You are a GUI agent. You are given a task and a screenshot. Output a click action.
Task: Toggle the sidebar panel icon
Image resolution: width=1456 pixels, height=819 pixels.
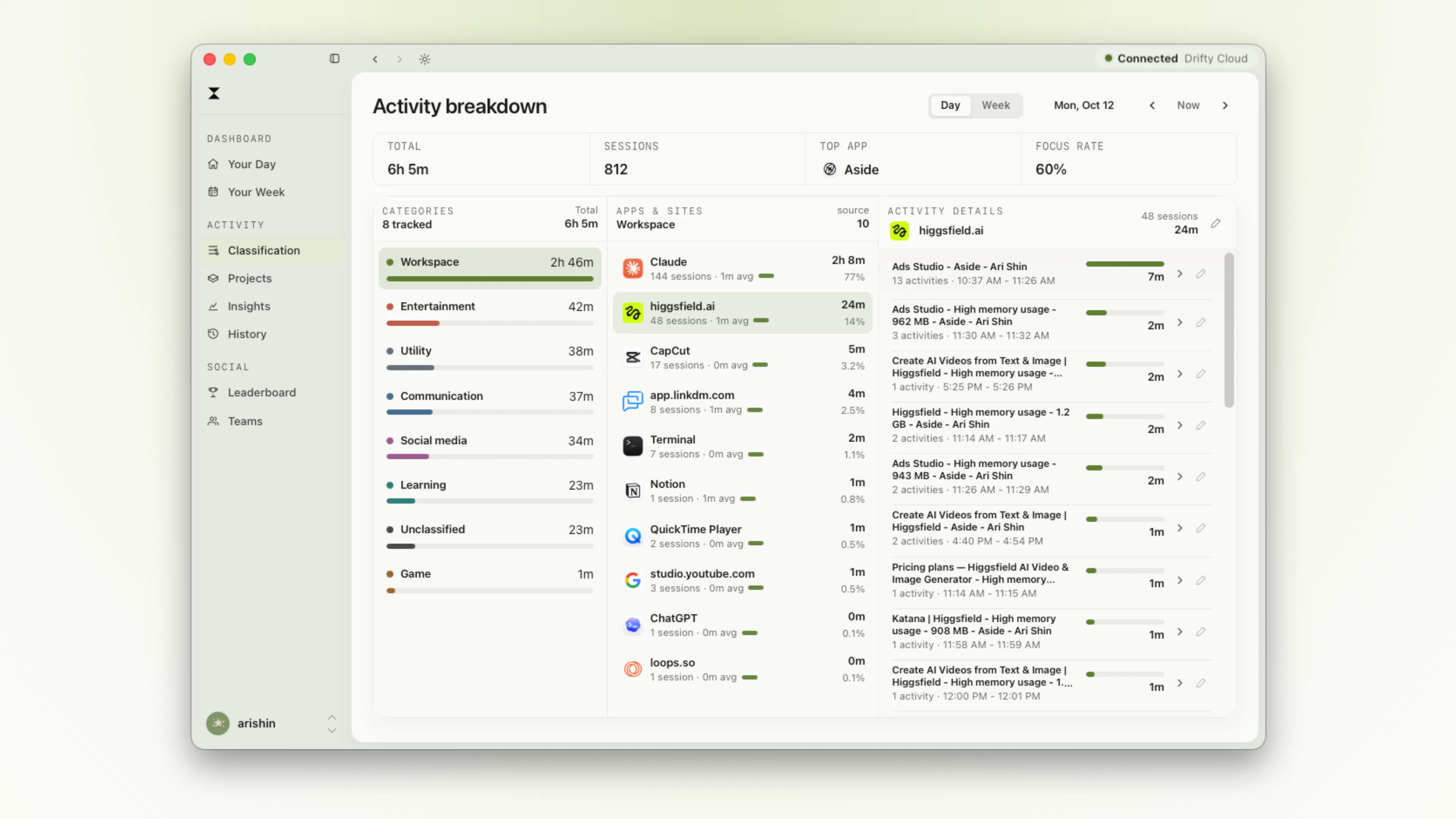click(x=334, y=59)
